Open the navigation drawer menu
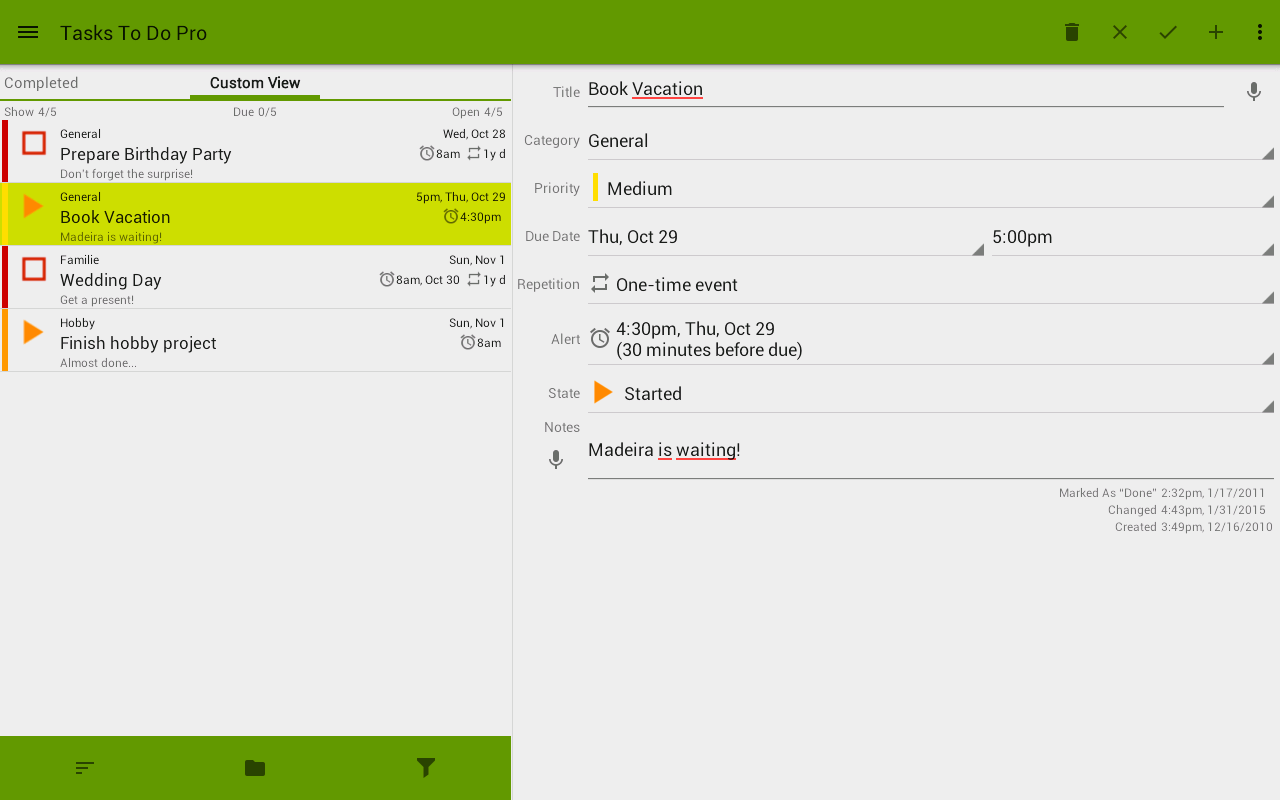This screenshot has height=800, width=1280. pos(27,31)
